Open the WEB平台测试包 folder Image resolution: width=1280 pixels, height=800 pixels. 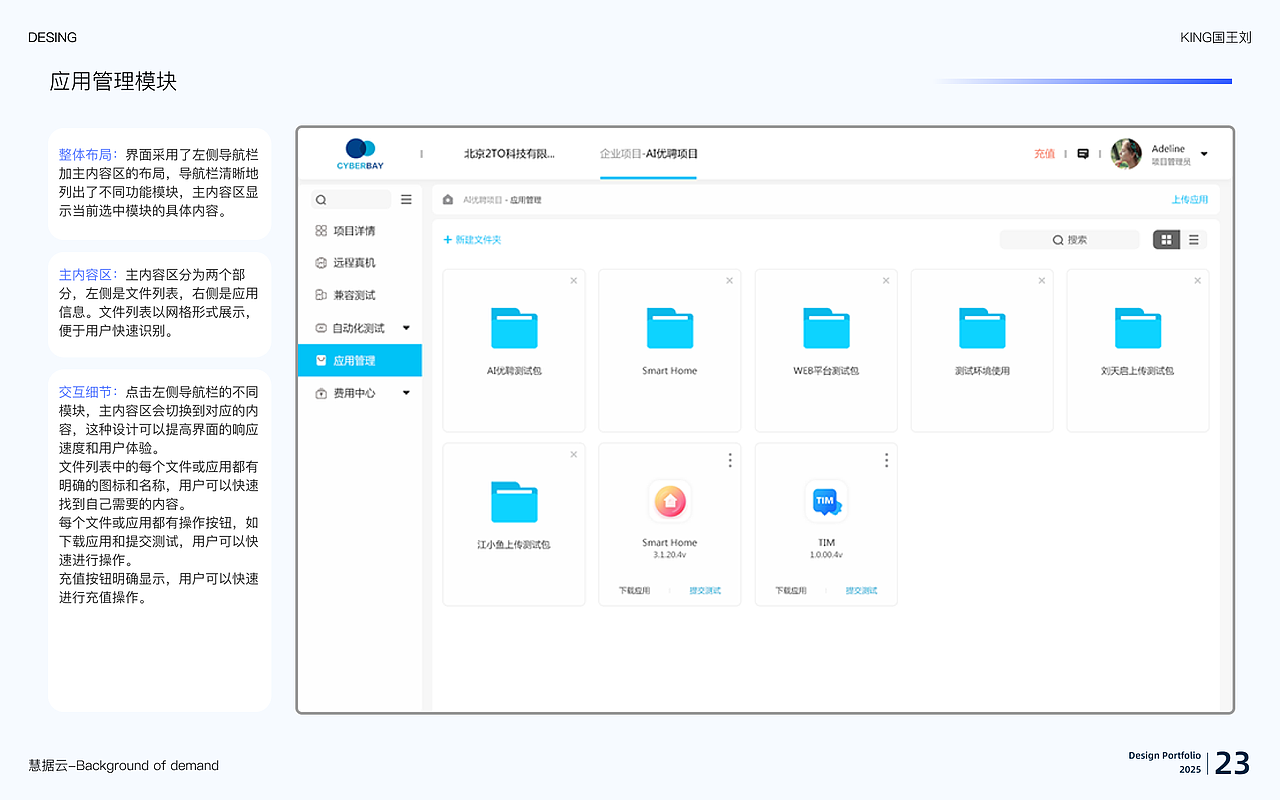pyautogui.click(x=826, y=328)
